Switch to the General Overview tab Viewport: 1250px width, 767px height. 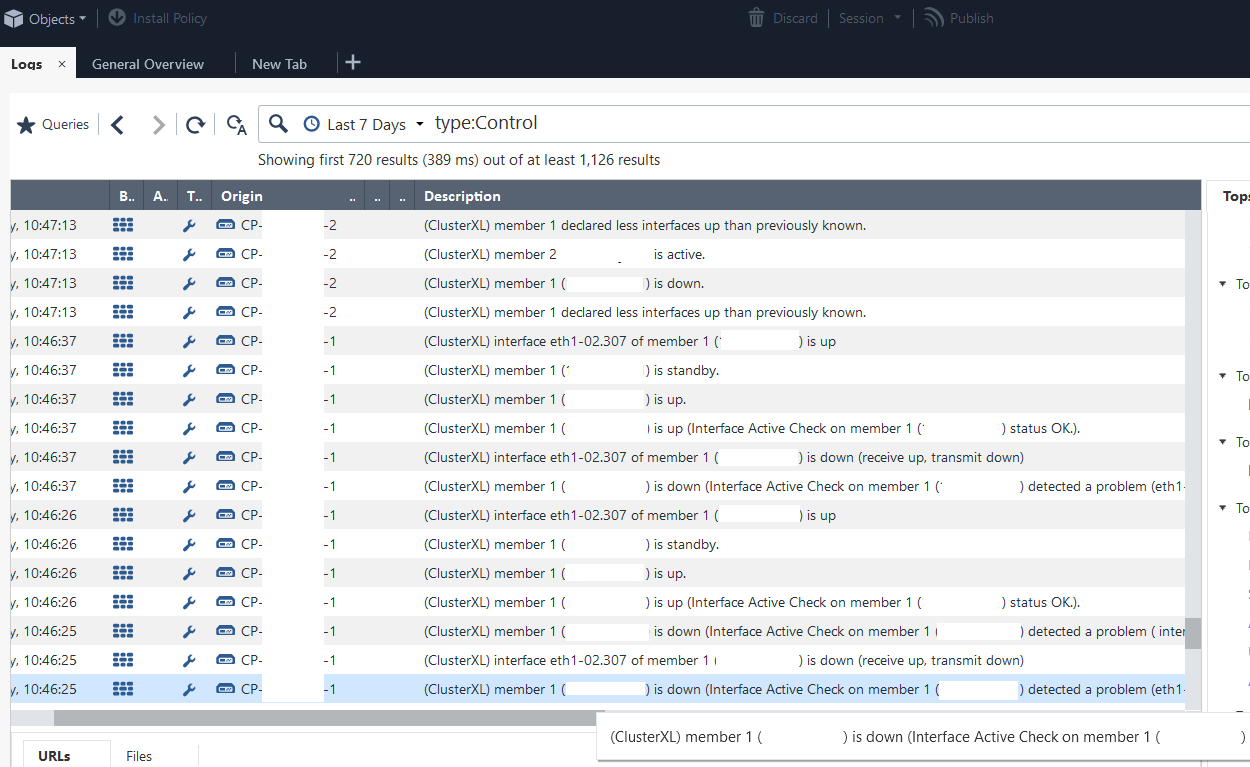pyautogui.click(x=146, y=63)
